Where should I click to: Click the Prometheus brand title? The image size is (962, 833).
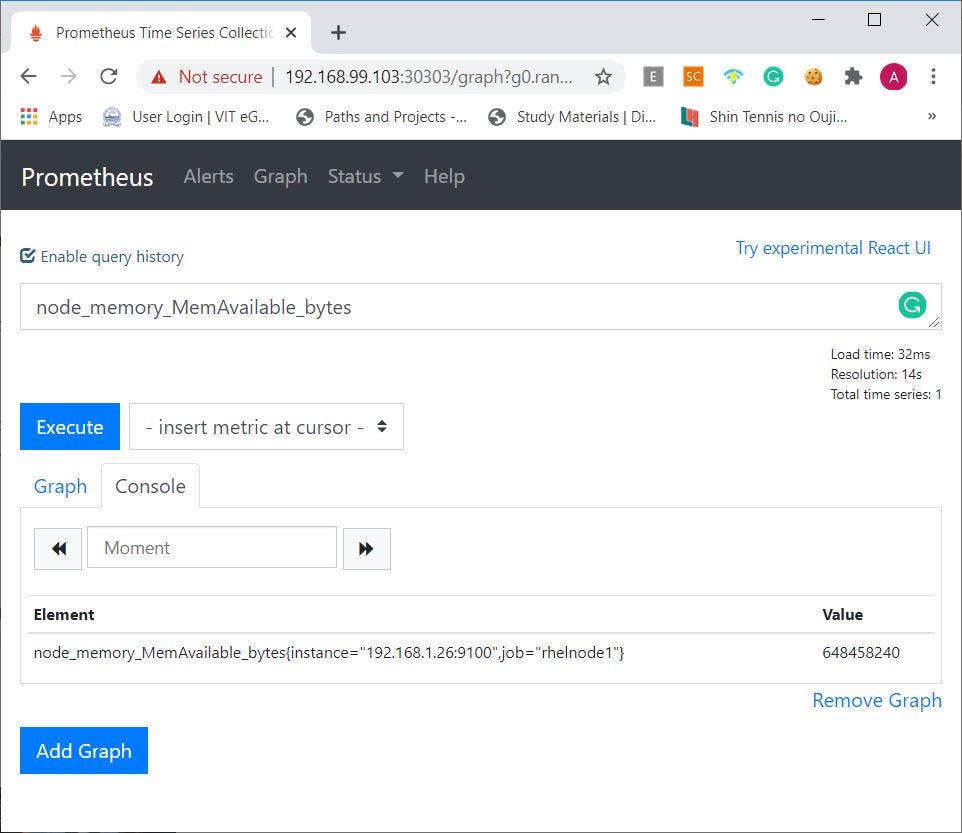(87, 177)
